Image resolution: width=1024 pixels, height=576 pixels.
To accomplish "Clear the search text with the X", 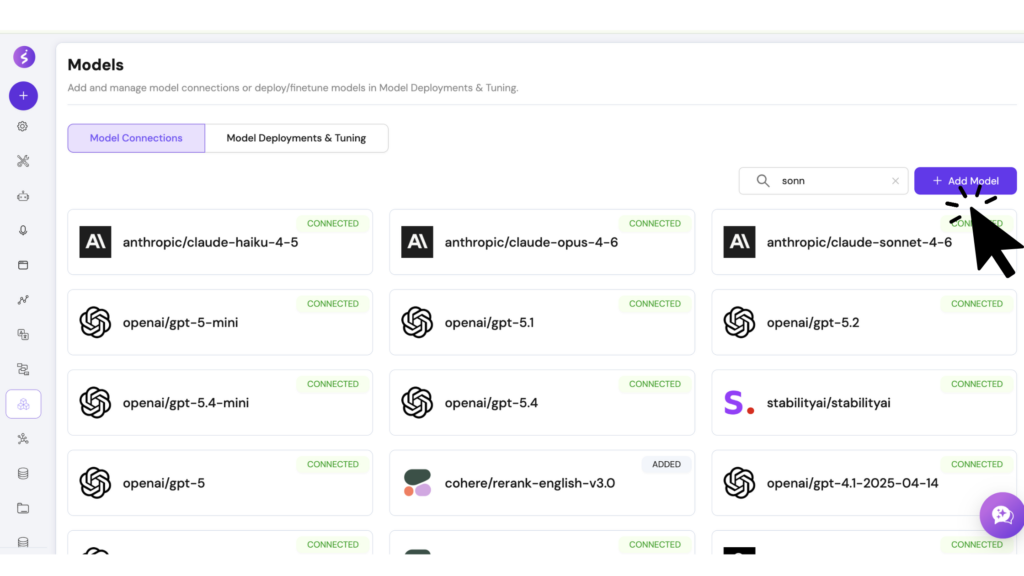I will pos(895,181).
